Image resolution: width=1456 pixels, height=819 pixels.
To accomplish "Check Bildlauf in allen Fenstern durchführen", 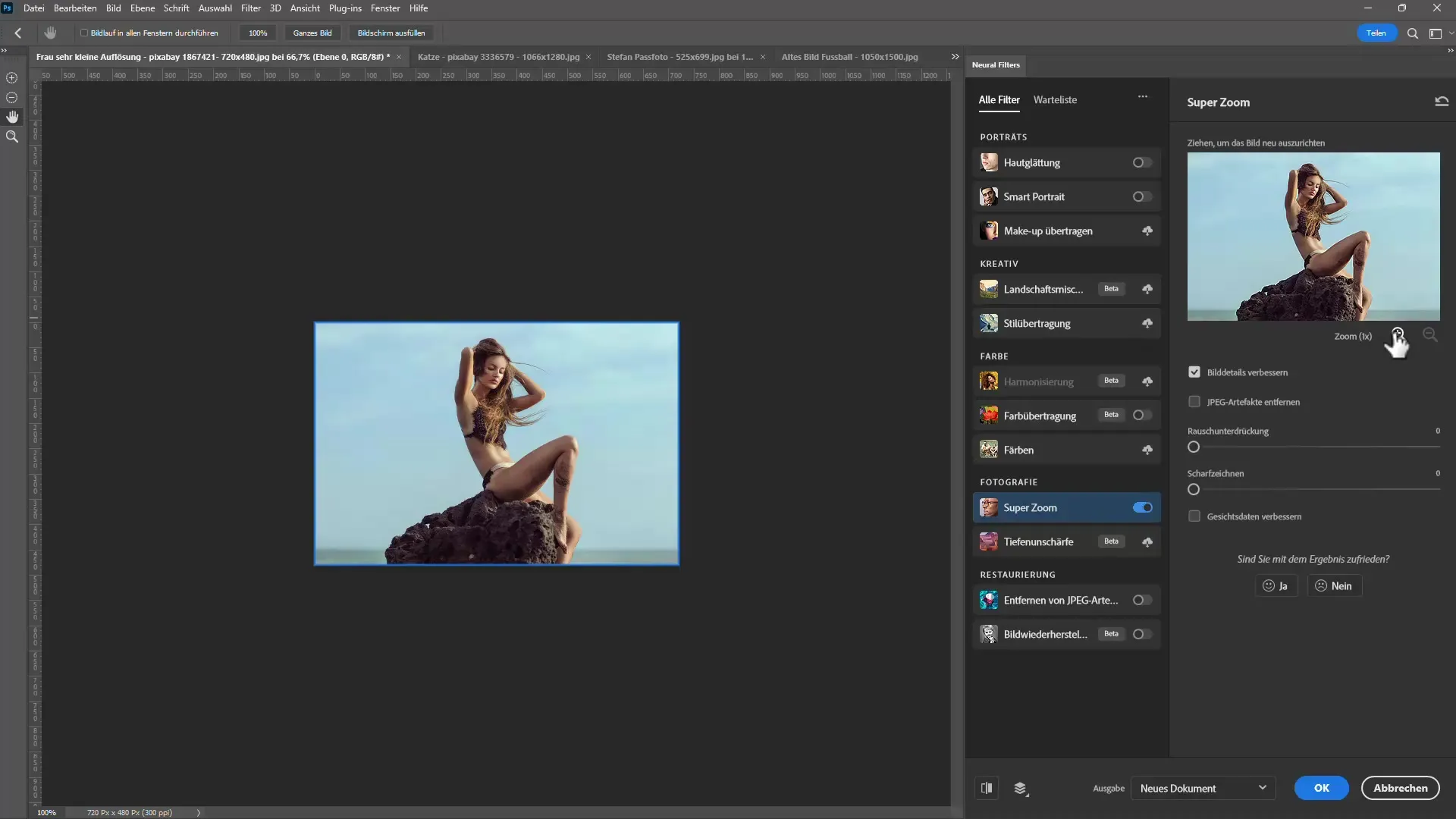I will pyautogui.click(x=84, y=33).
